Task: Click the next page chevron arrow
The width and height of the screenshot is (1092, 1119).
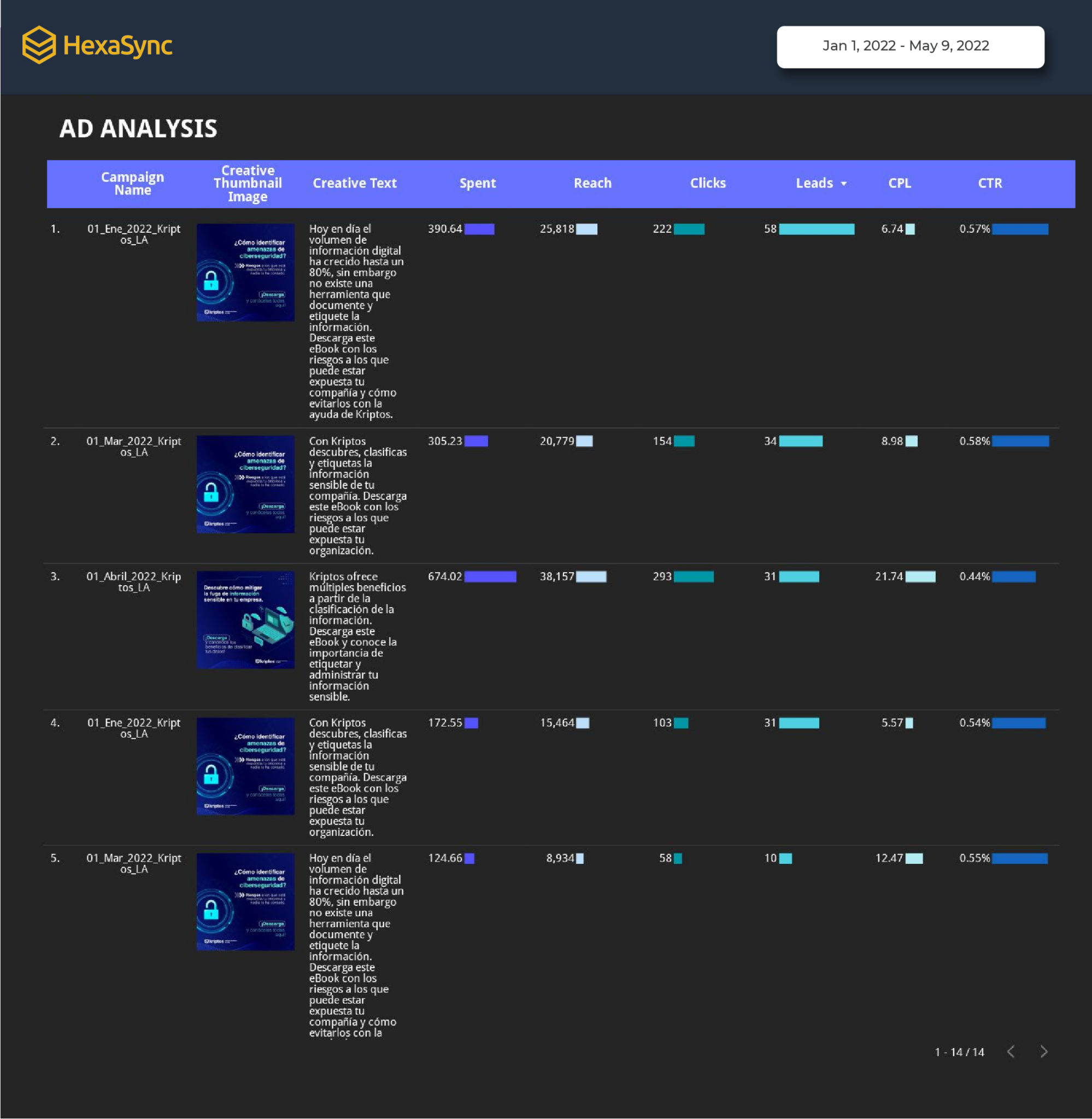Action: pos(1045,1052)
